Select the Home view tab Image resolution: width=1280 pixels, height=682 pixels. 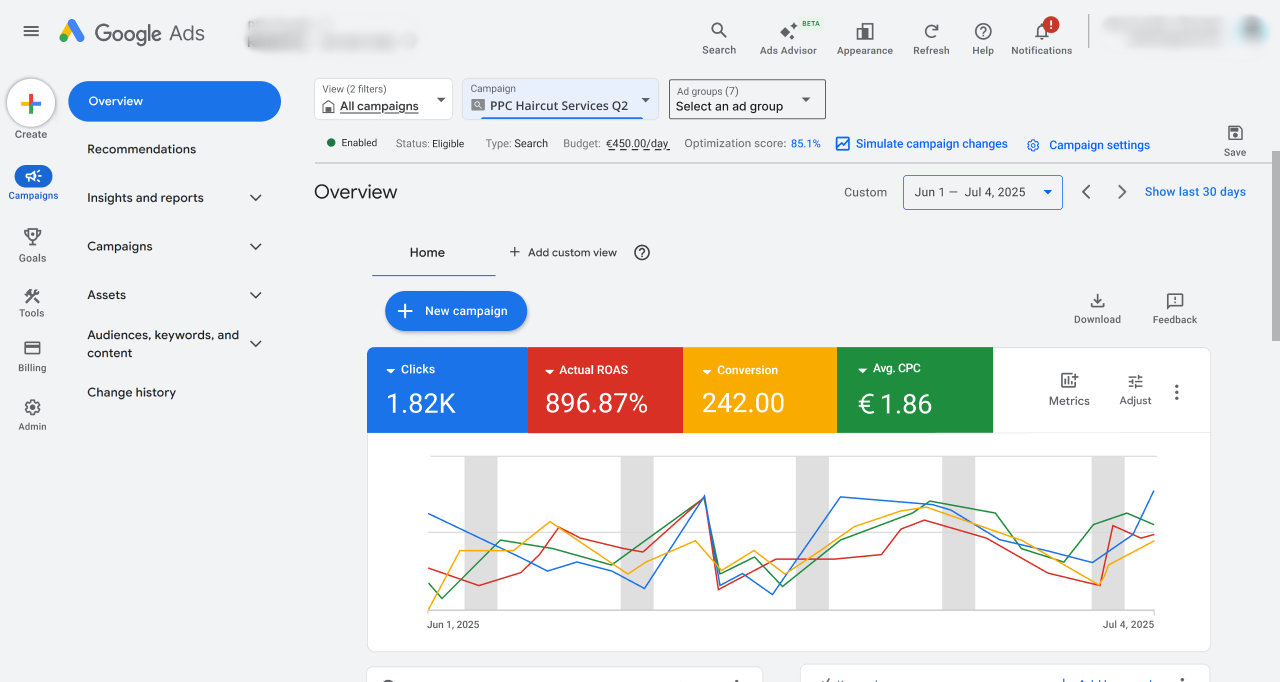pyautogui.click(x=427, y=253)
